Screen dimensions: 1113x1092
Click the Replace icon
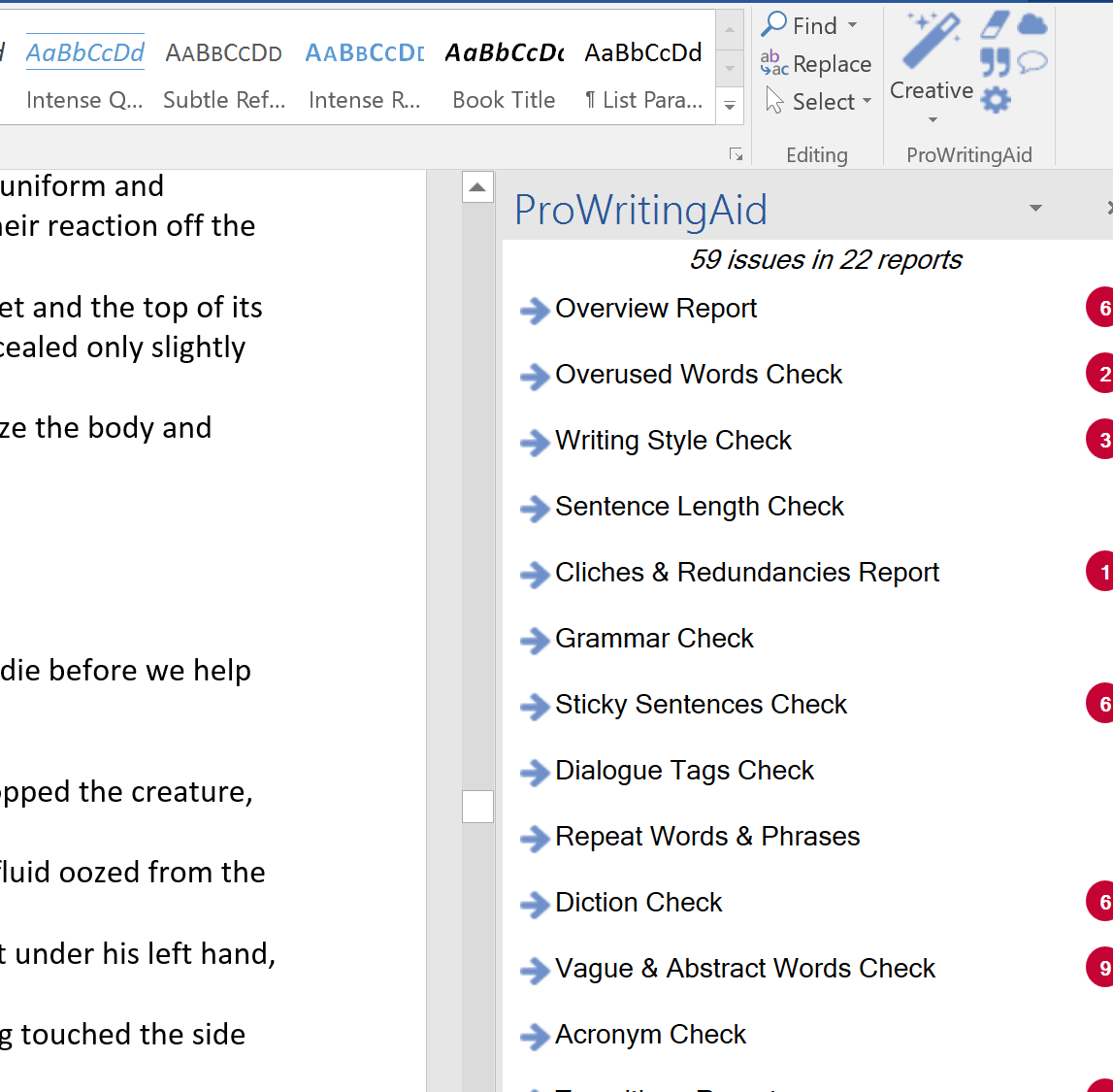coord(773,63)
